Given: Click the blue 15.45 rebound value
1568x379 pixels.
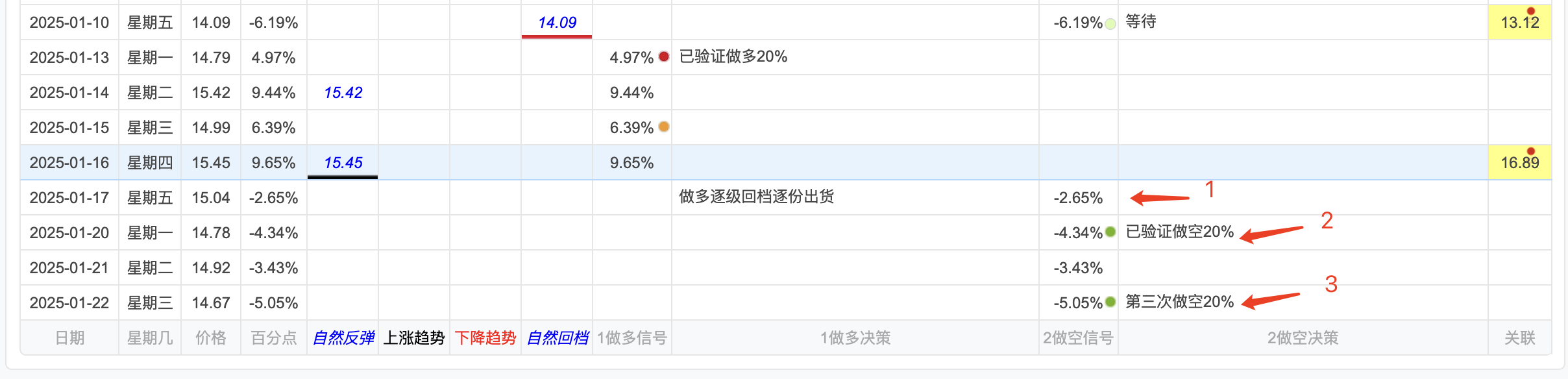Looking at the screenshot, I should (343, 163).
